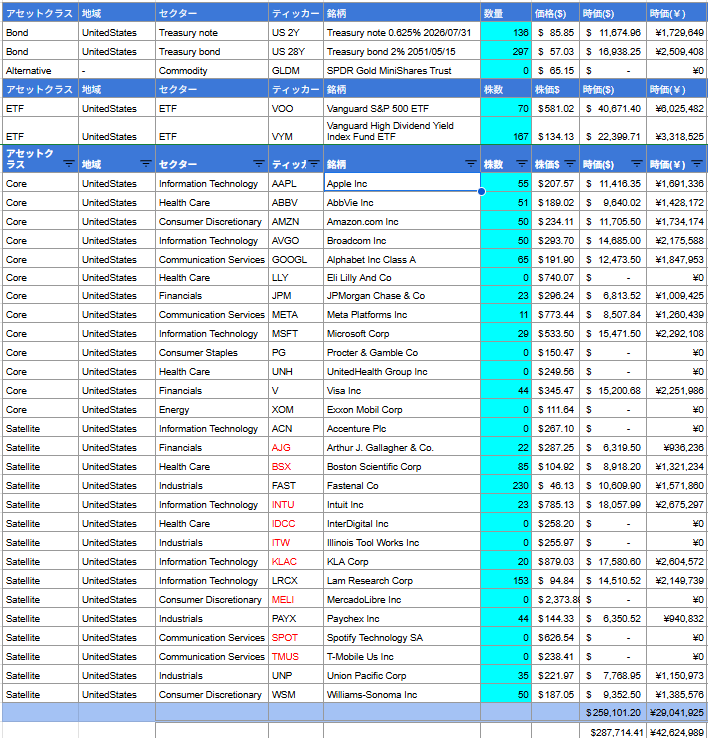Select the red 'SPOT' ticker cell
Image resolution: width=708 pixels, height=738 pixels.
[x=296, y=637]
